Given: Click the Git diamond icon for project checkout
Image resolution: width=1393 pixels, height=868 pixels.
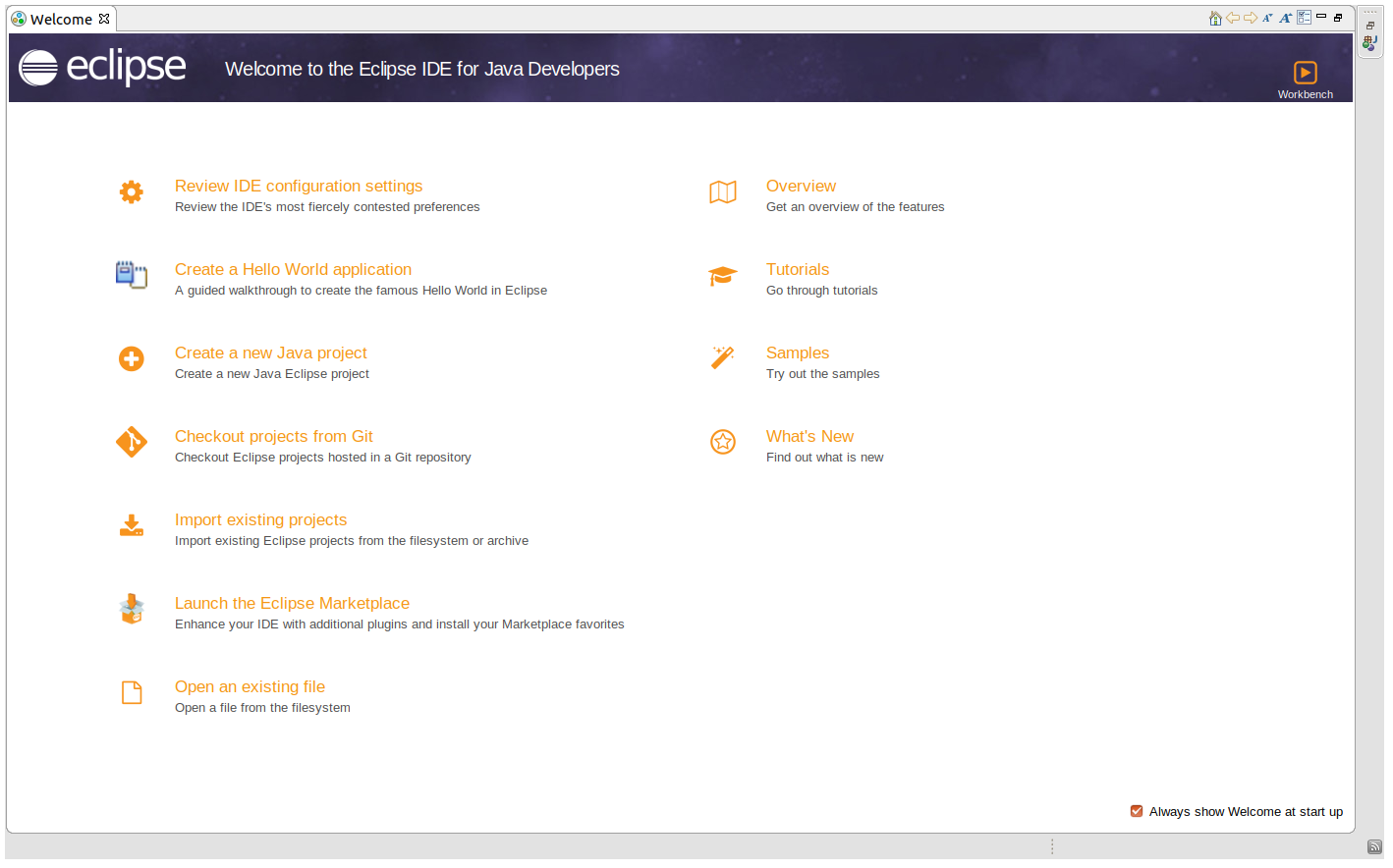Looking at the screenshot, I should 132,442.
